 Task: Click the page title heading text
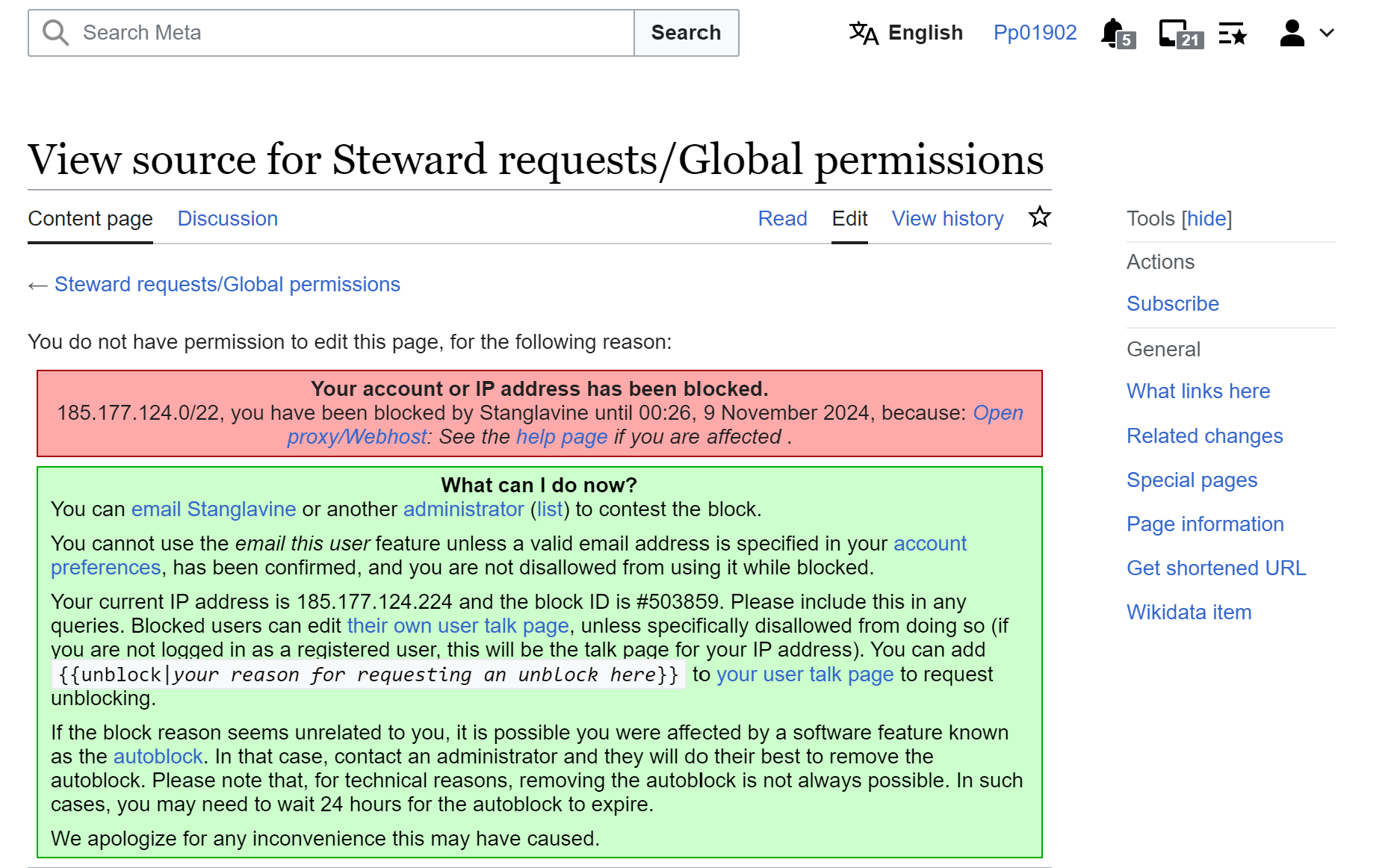[536, 159]
